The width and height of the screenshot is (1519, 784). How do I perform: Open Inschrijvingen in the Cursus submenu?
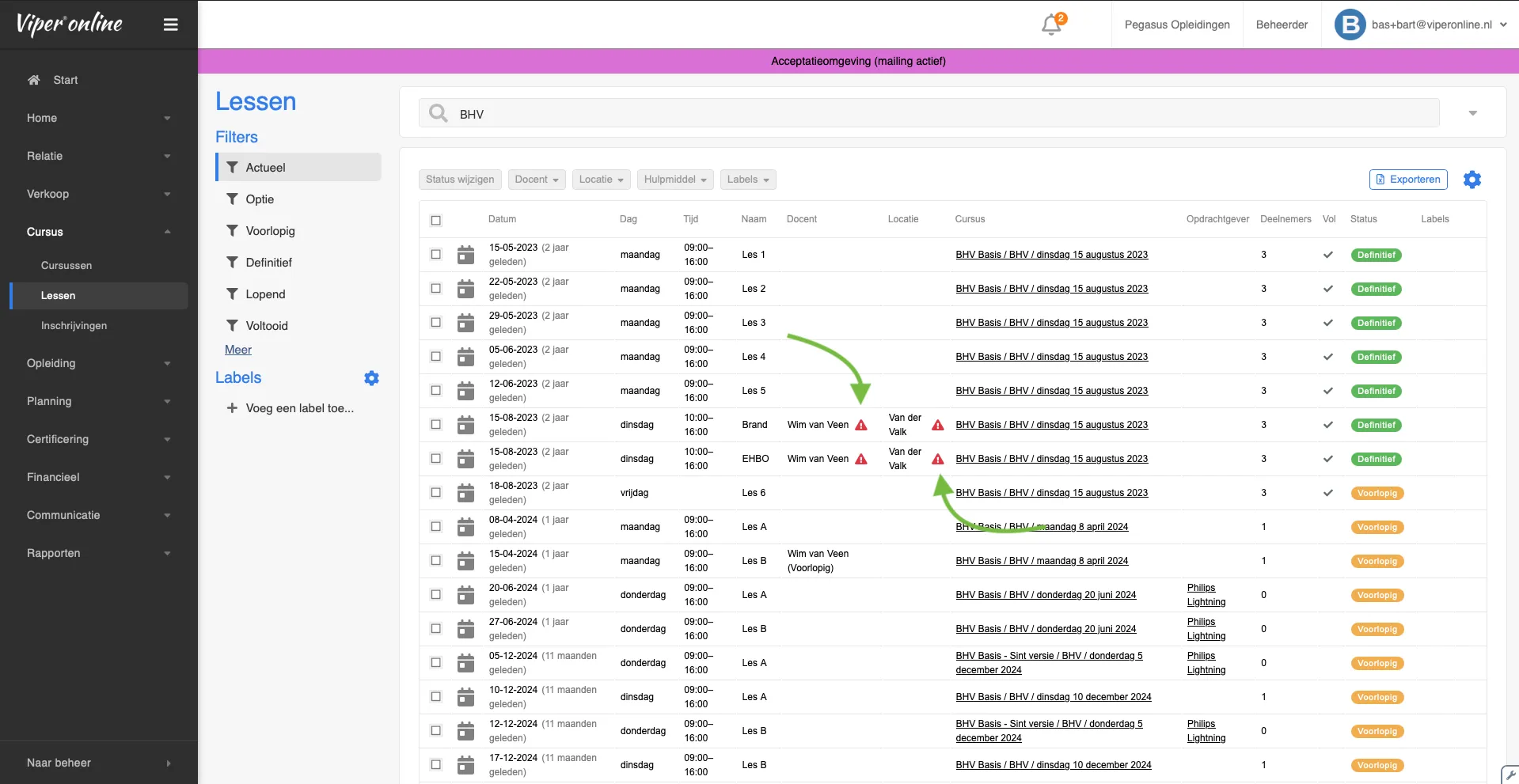click(x=74, y=326)
